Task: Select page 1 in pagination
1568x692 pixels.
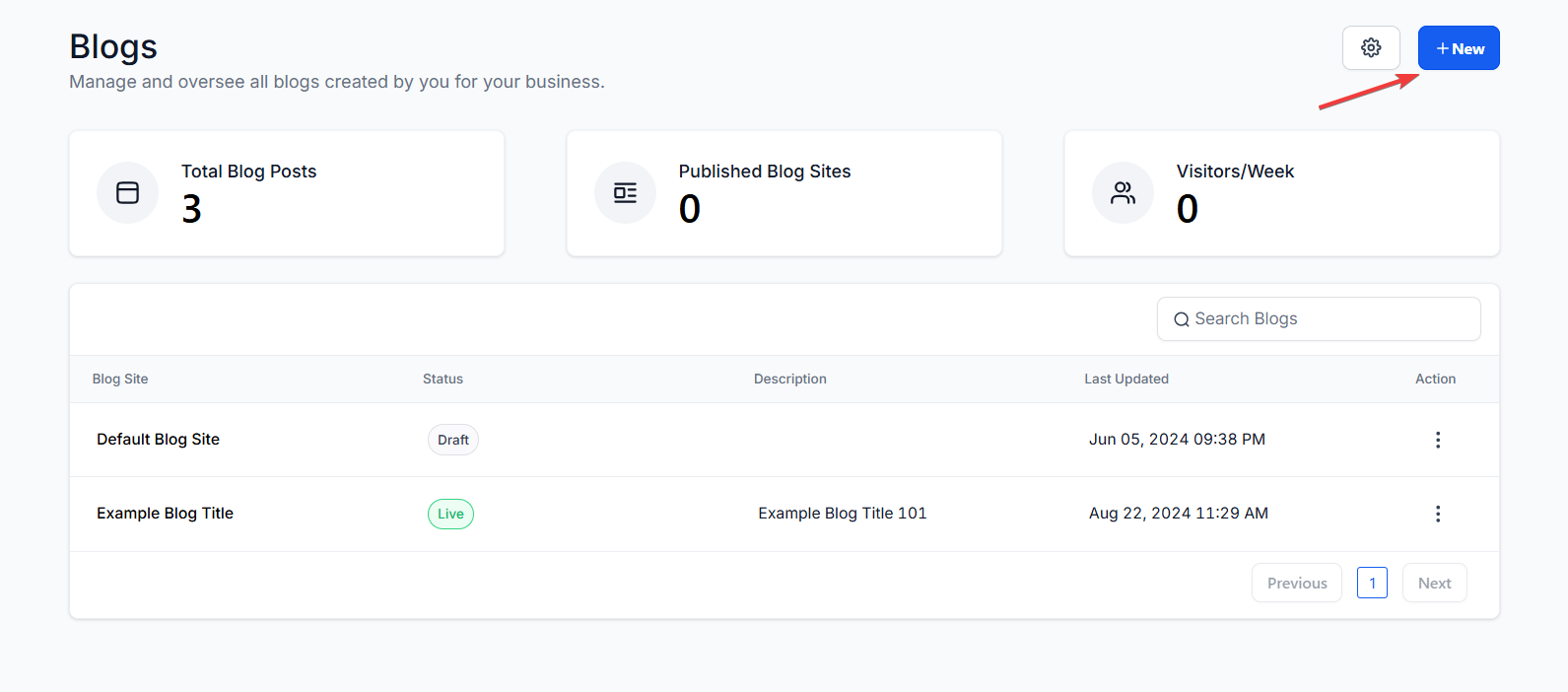Action: point(1372,583)
